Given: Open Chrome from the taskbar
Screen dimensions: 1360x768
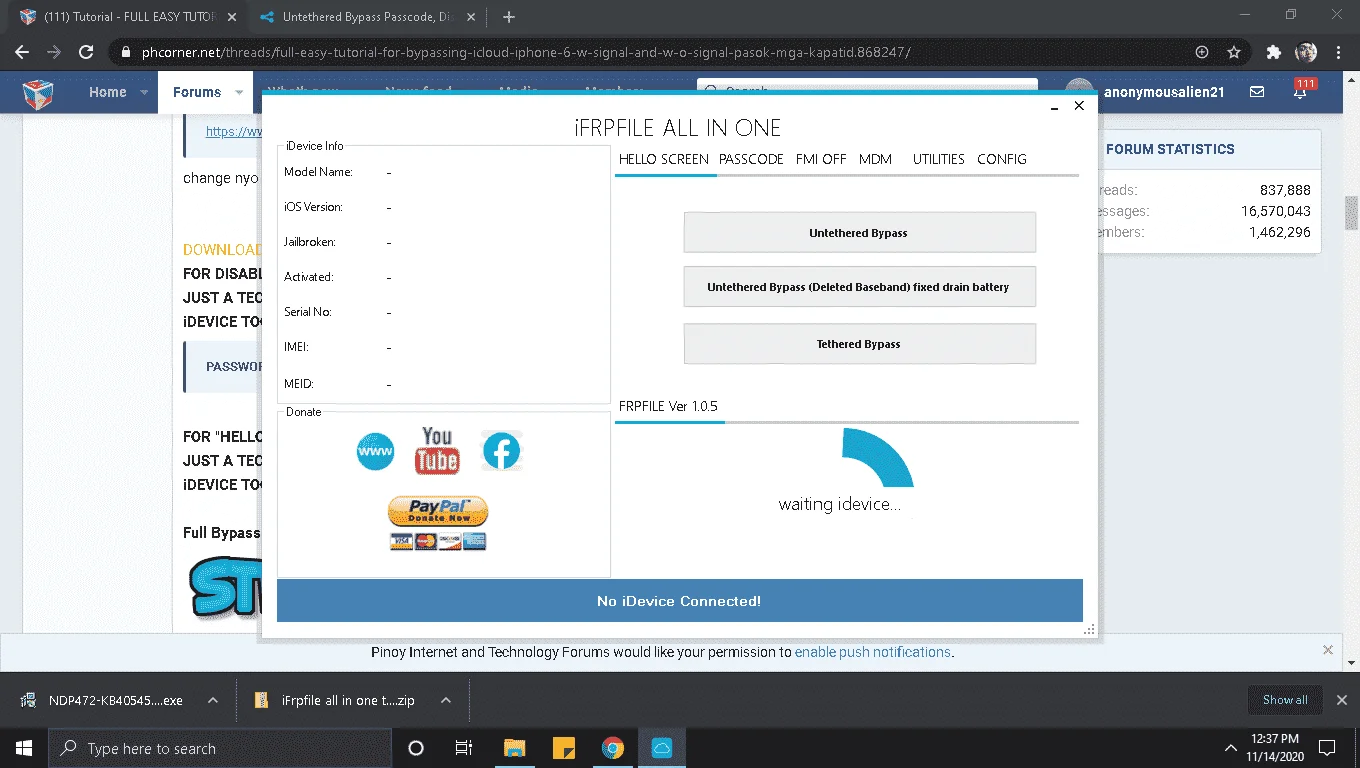Looking at the screenshot, I should (x=612, y=748).
